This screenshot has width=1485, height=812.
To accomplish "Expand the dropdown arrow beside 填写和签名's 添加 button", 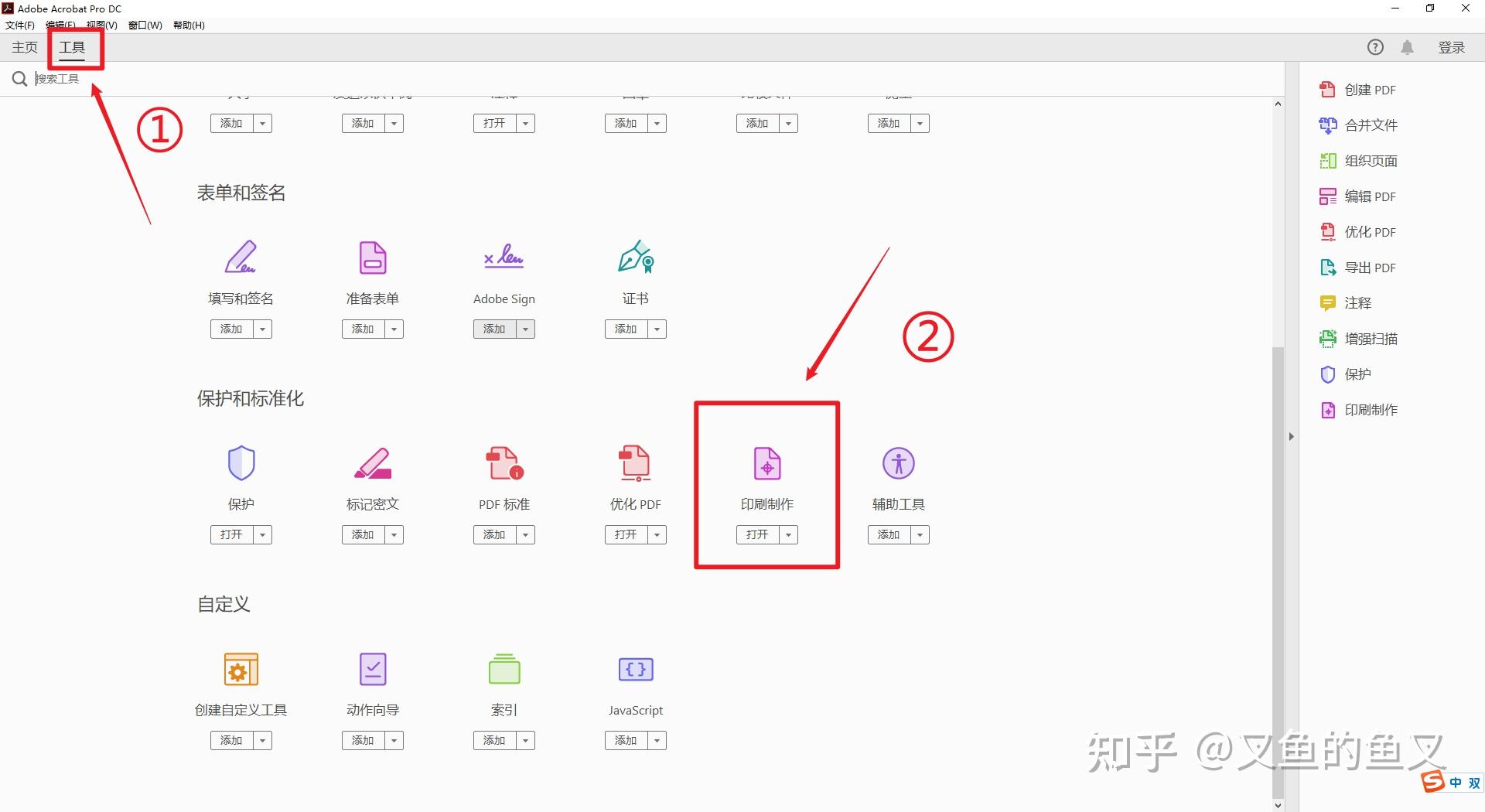I will click(263, 329).
